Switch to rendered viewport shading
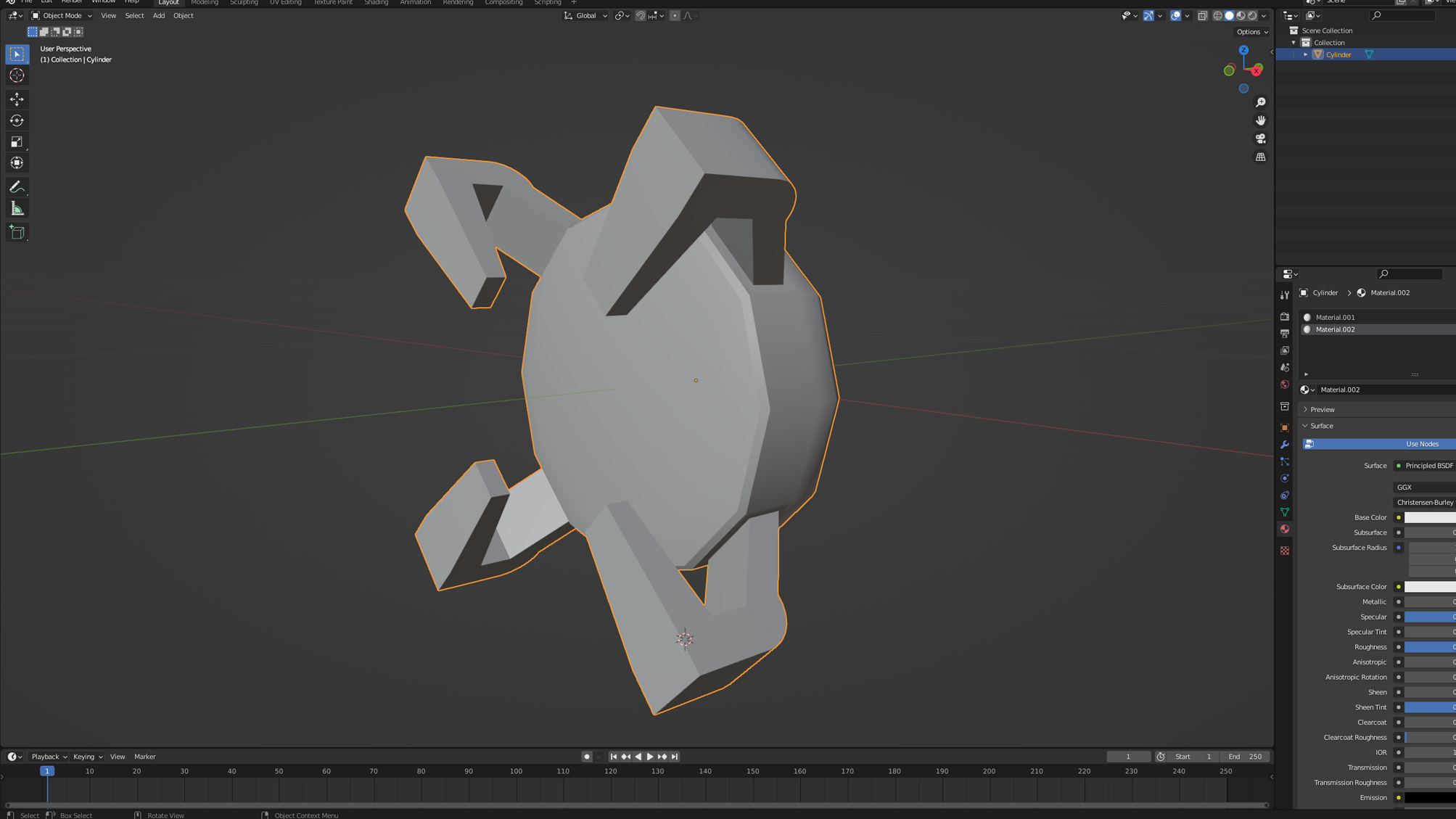 coord(1252,15)
